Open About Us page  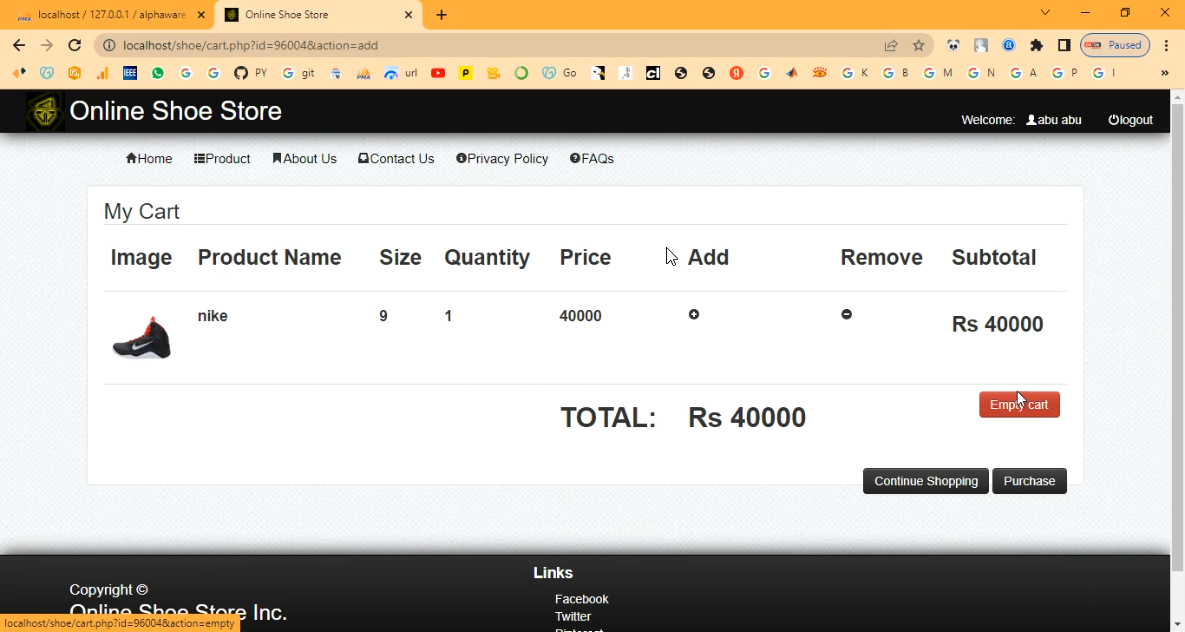[305, 159]
